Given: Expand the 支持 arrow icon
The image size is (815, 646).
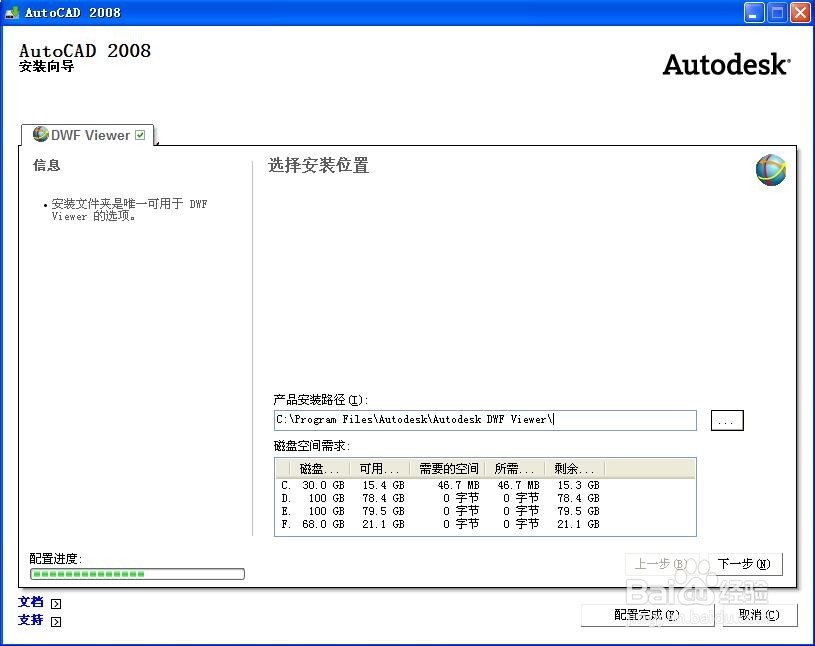Looking at the screenshot, I should [x=56, y=622].
